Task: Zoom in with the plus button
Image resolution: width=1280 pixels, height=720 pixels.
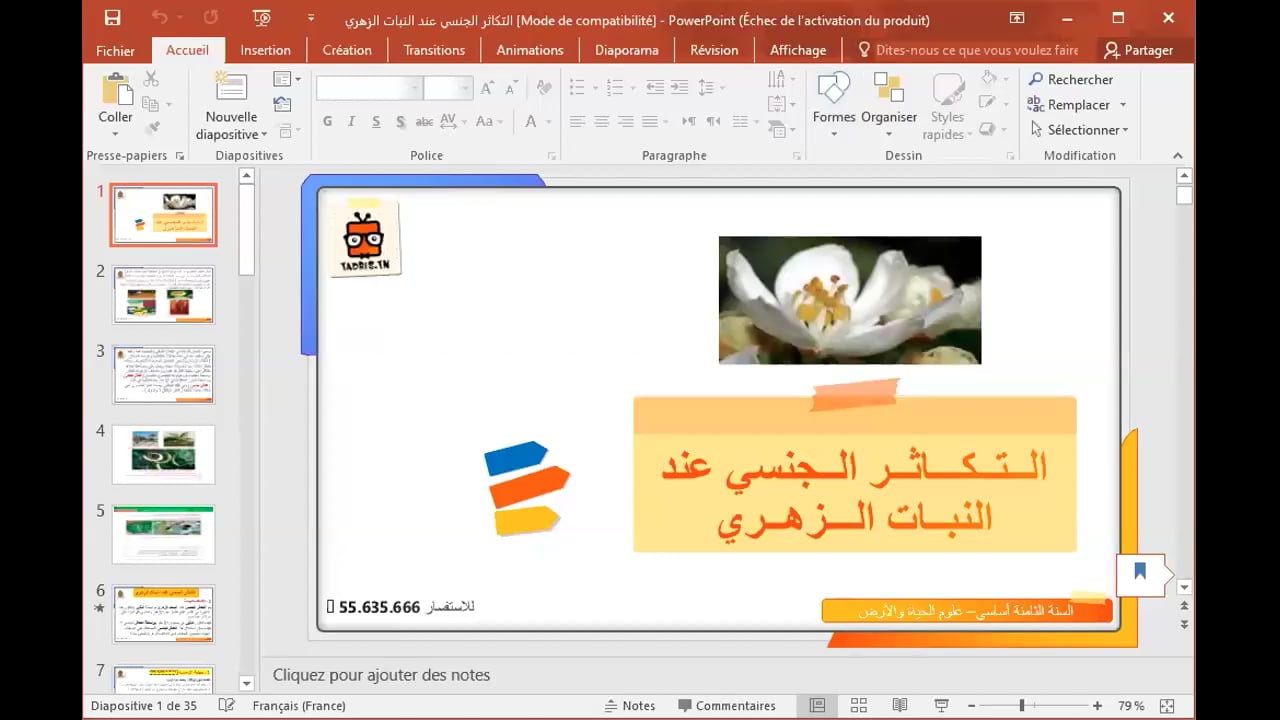Action: [x=1097, y=705]
